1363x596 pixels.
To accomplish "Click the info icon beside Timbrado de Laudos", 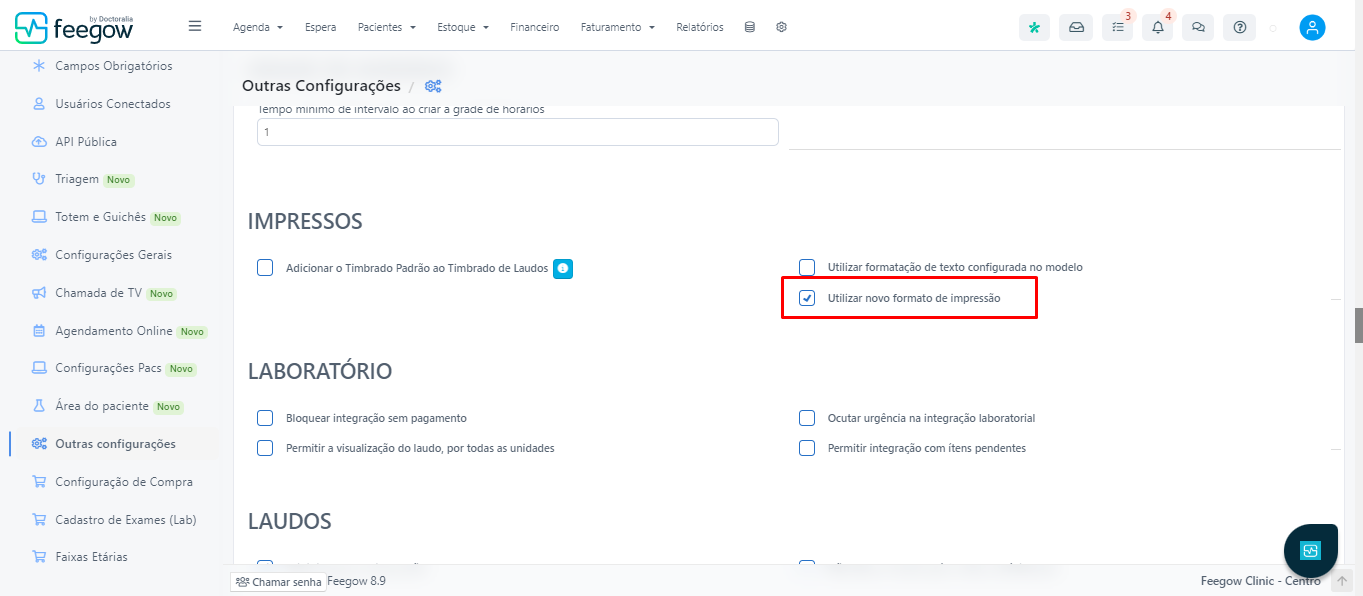I will pyautogui.click(x=563, y=268).
